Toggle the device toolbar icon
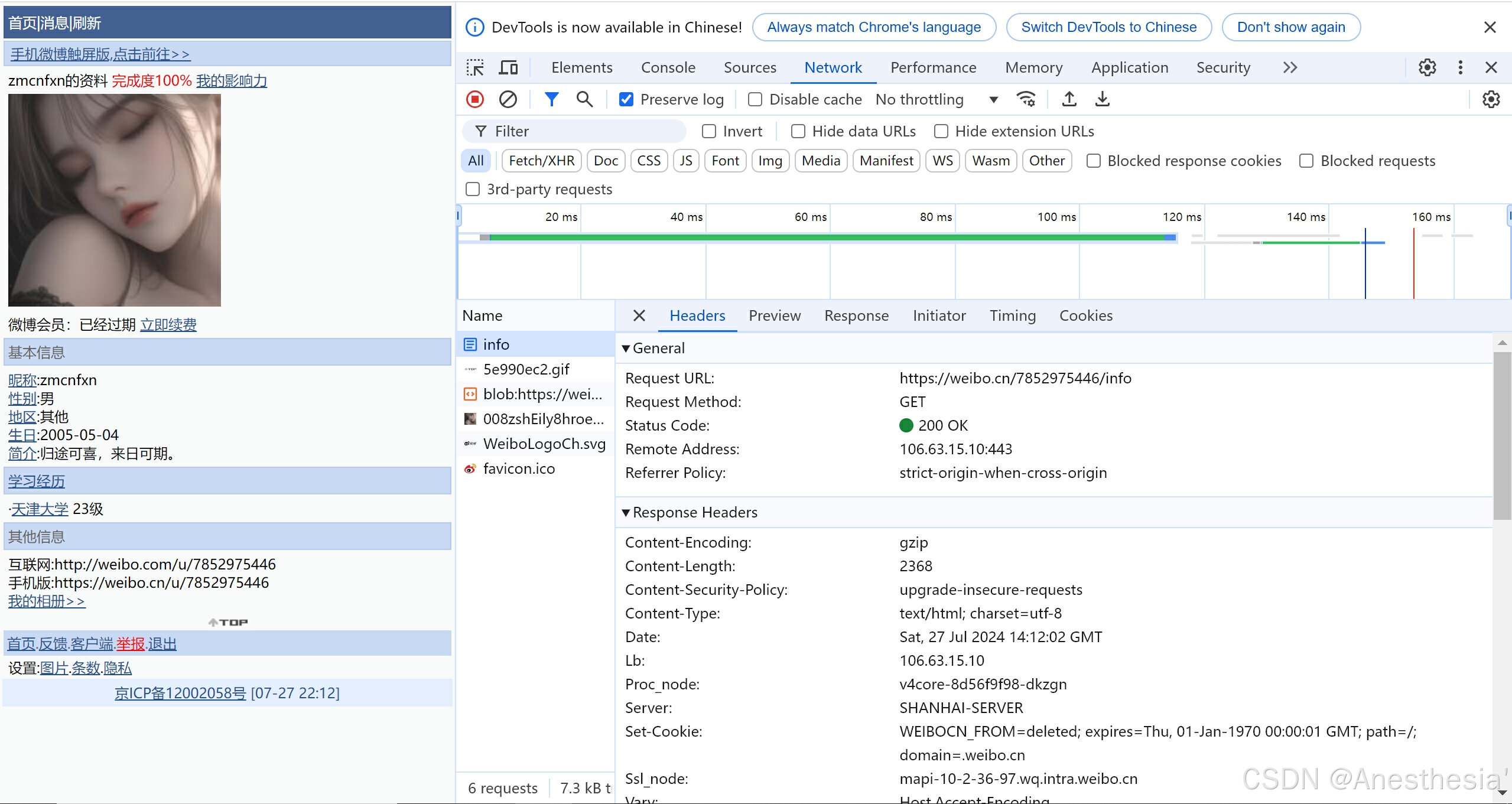The width and height of the screenshot is (1512, 804). (508, 67)
